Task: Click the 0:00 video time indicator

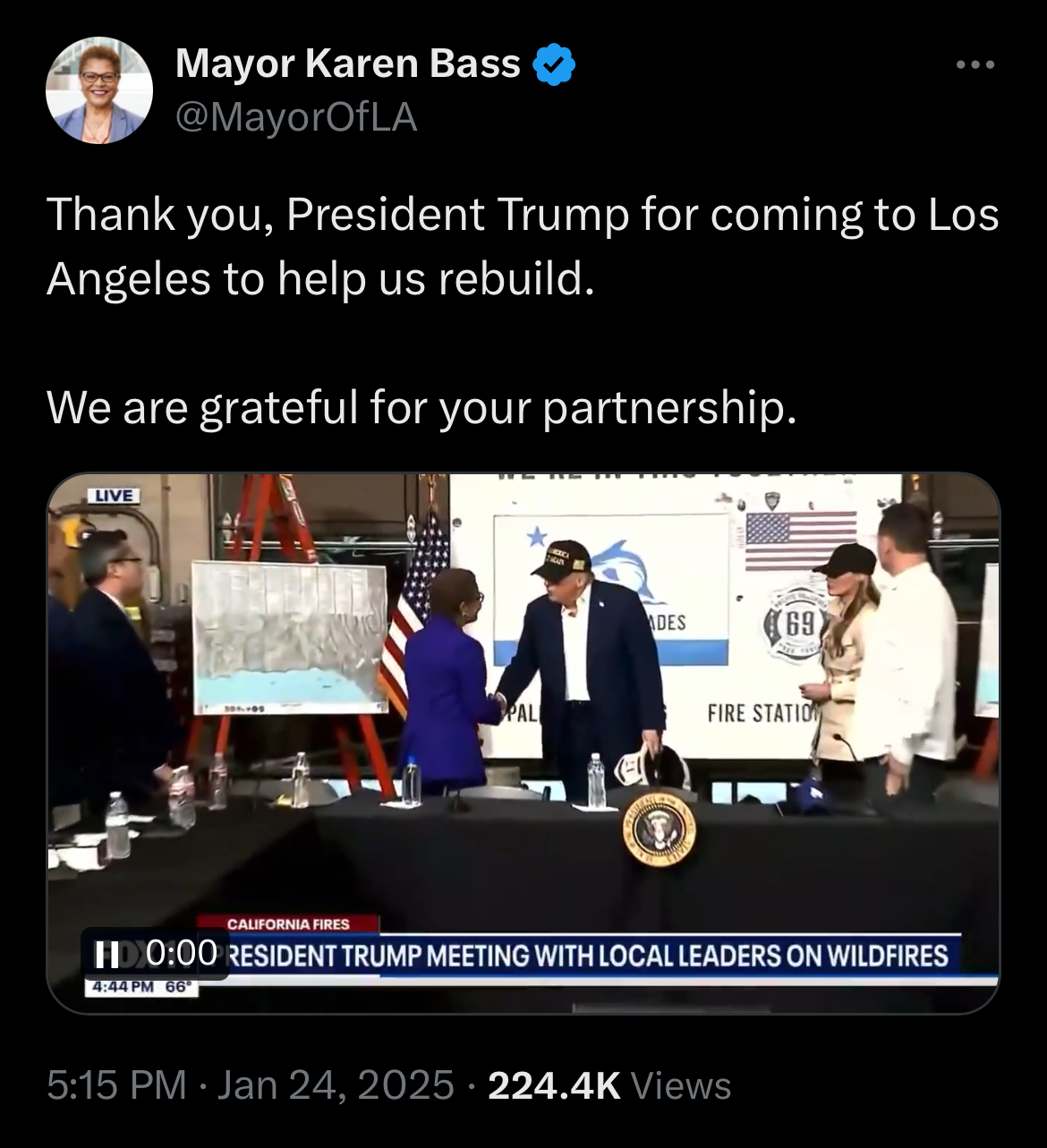Action: (x=181, y=953)
